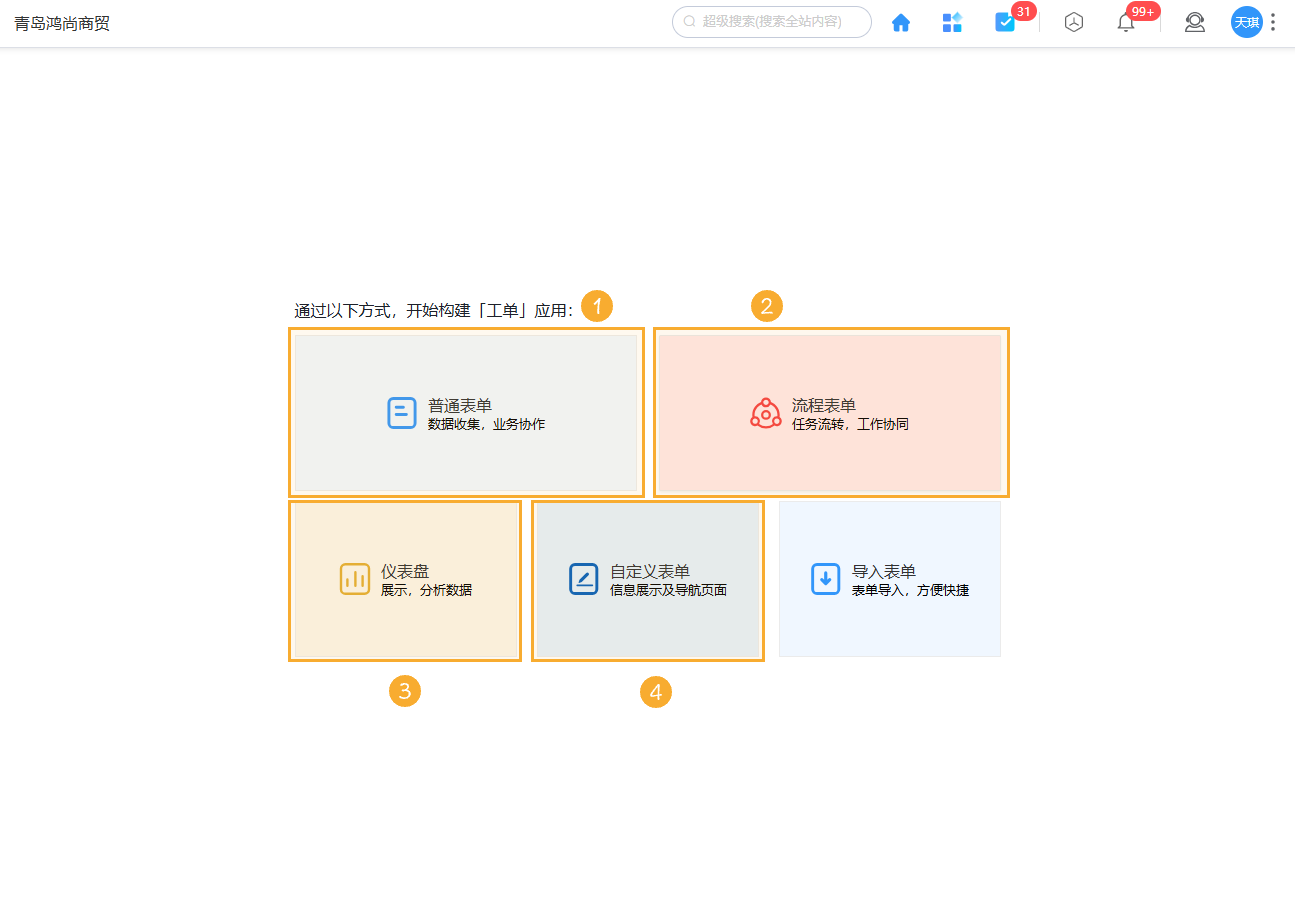Open the workspace app grid icon

click(952, 22)
